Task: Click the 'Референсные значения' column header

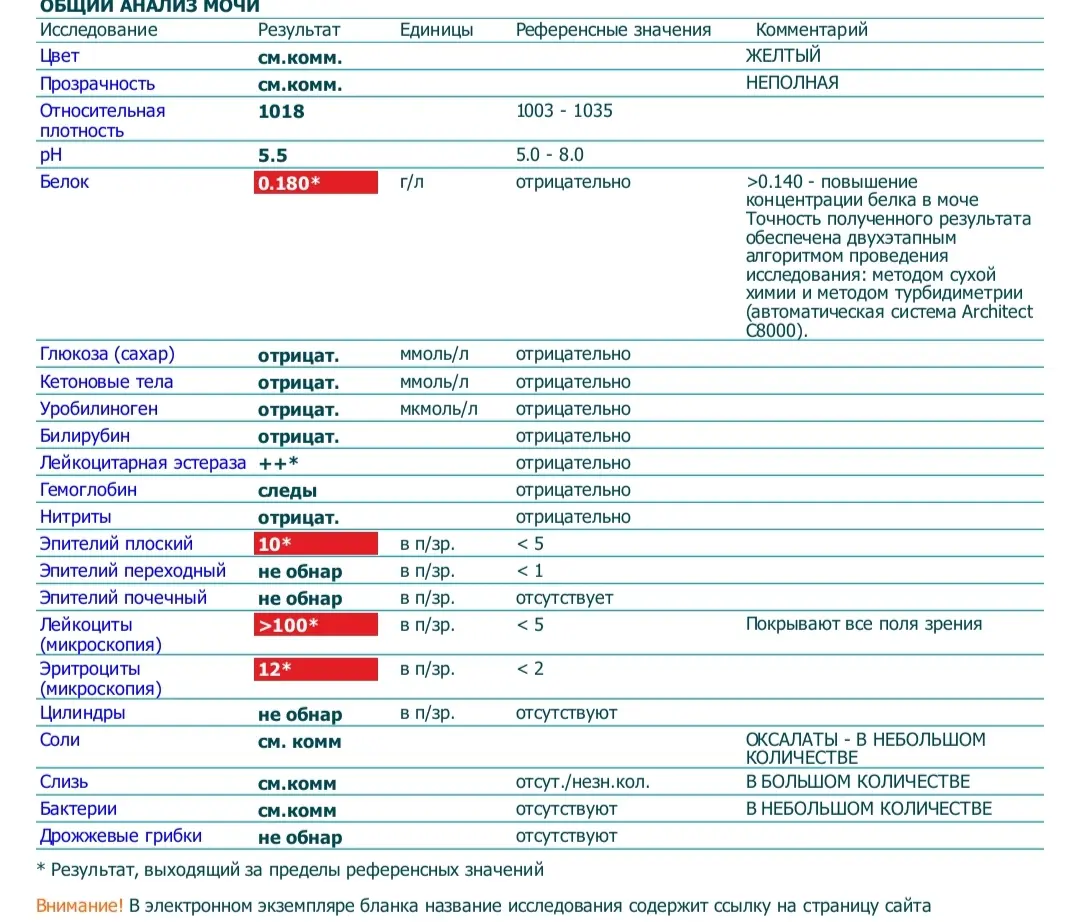Action: 614,30
